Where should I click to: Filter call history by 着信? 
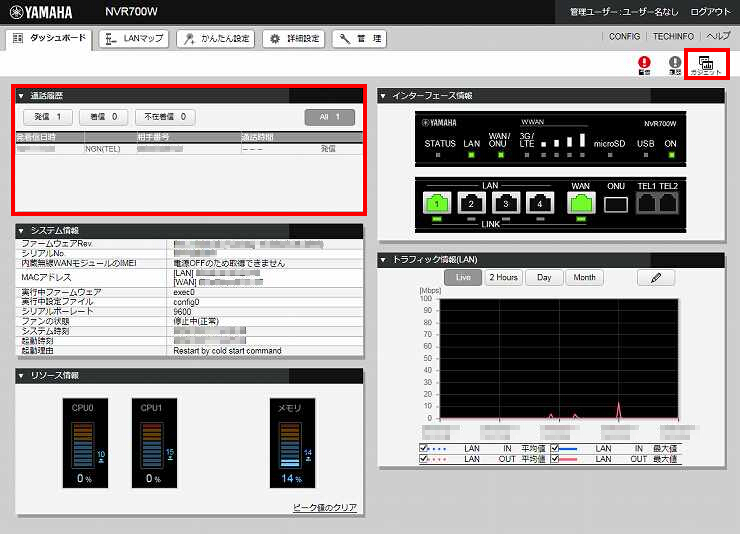pos(103,117)
